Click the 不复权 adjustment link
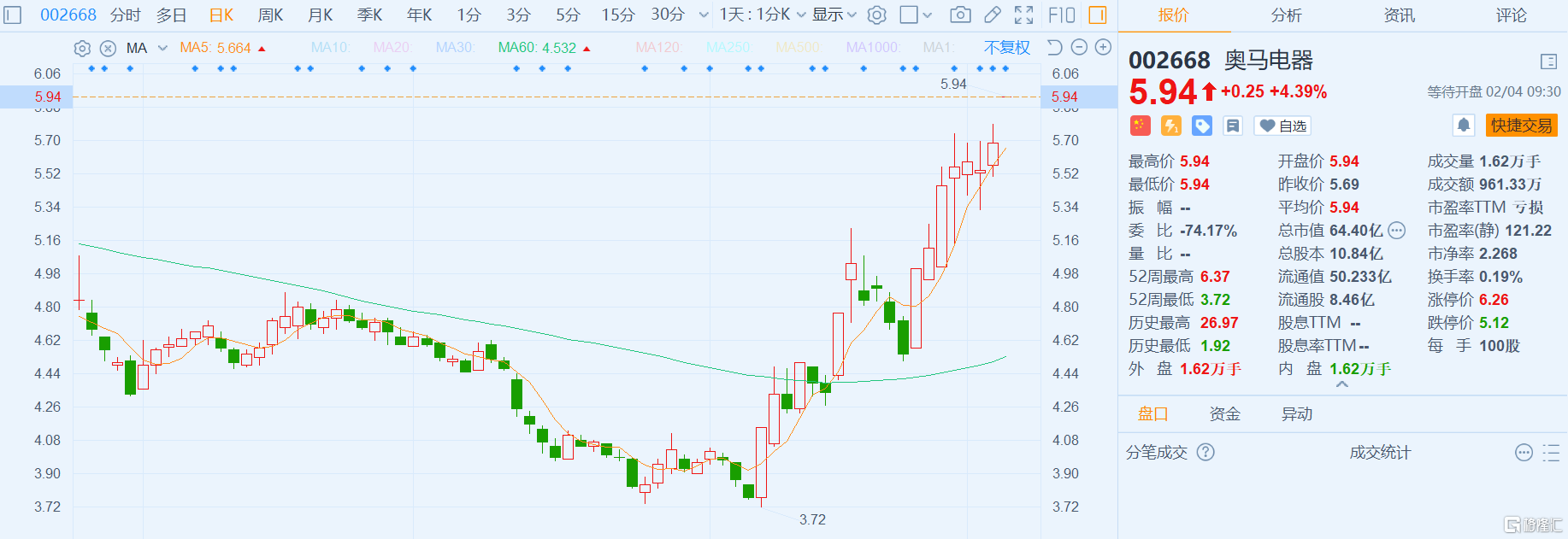This screenshot has width=1568, height=539. coord(1006,48)
